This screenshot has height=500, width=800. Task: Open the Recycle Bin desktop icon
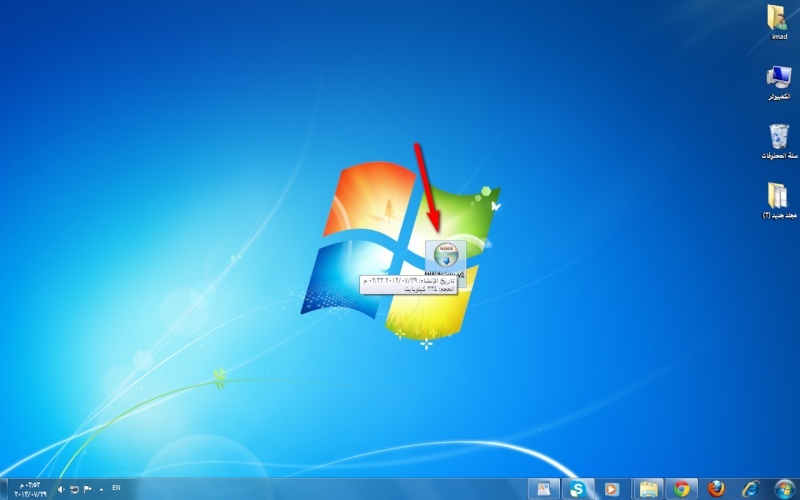tap(779, 141)
